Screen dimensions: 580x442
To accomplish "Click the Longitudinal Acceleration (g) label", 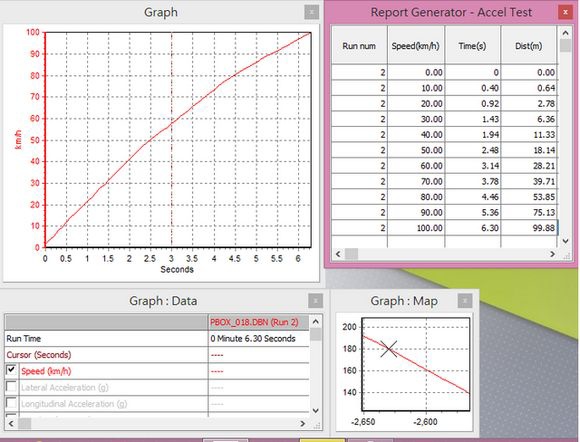I will [74, 404].
